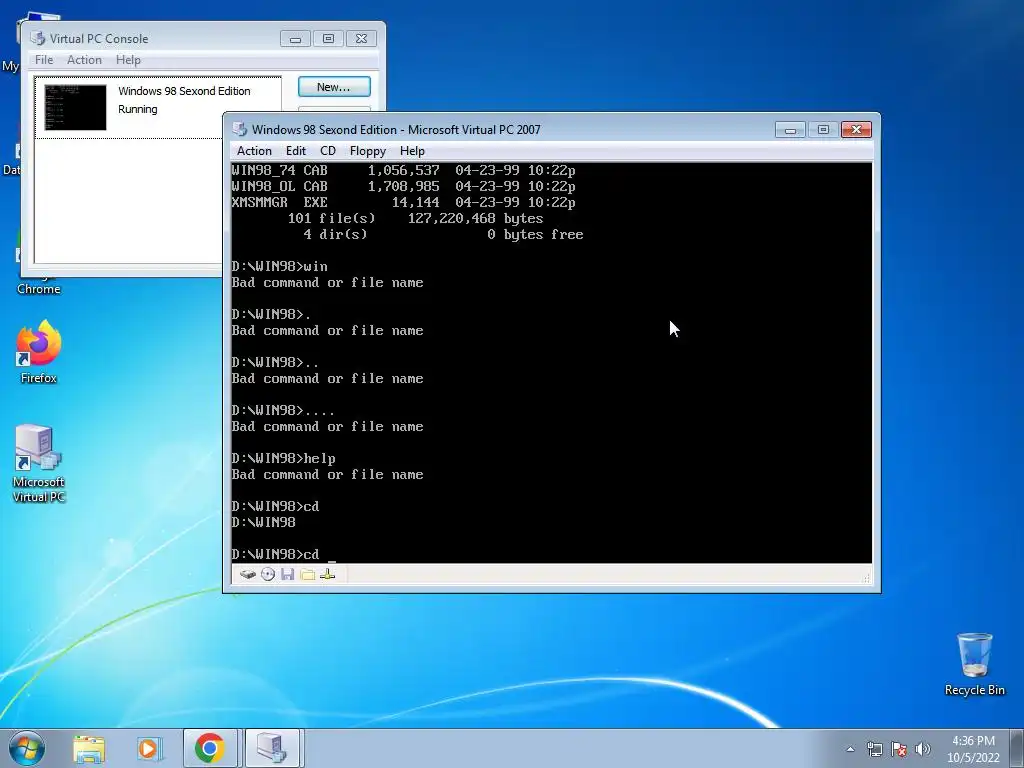Close the Virtual PC Console window
The height and width of the screenshot is (768, 1024).
[x=361, y=39]
